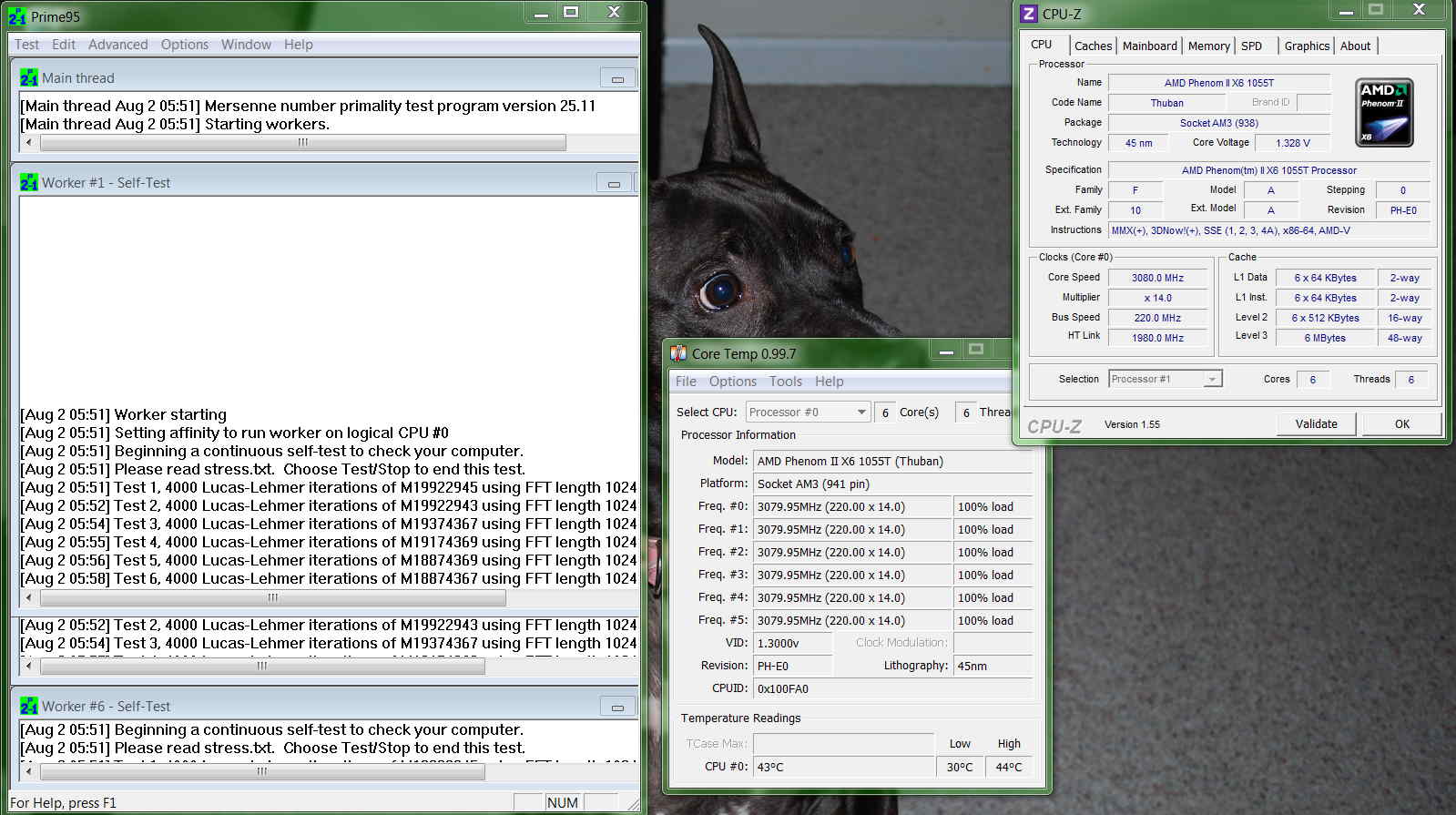Click the Validate button

pyautogui.click(x=1316, y=424)
